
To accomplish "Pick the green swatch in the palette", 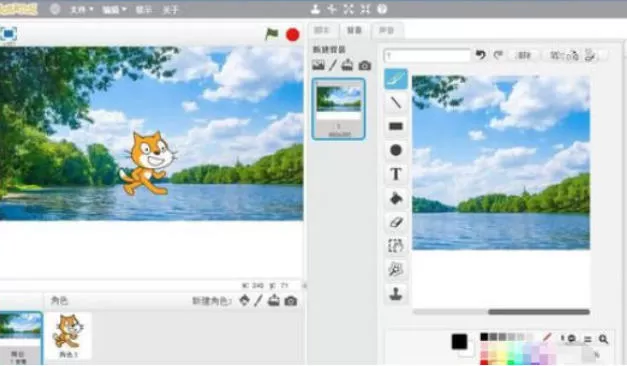I will click(x=511, y=362).
